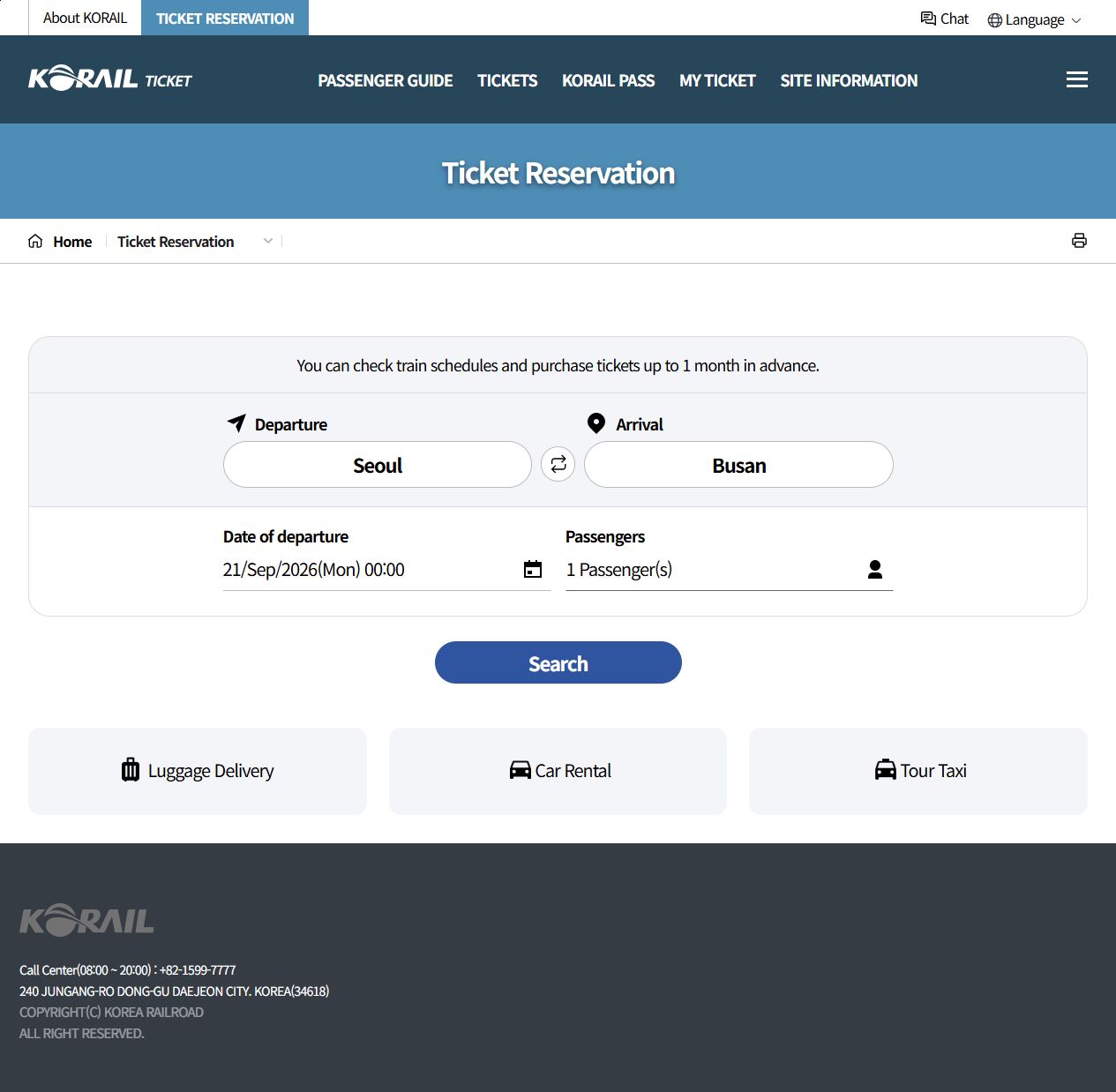Open the TICKETS menu
Image resolution: width=1116 pixels, height=1092 pixels.
tap(507, 80)
